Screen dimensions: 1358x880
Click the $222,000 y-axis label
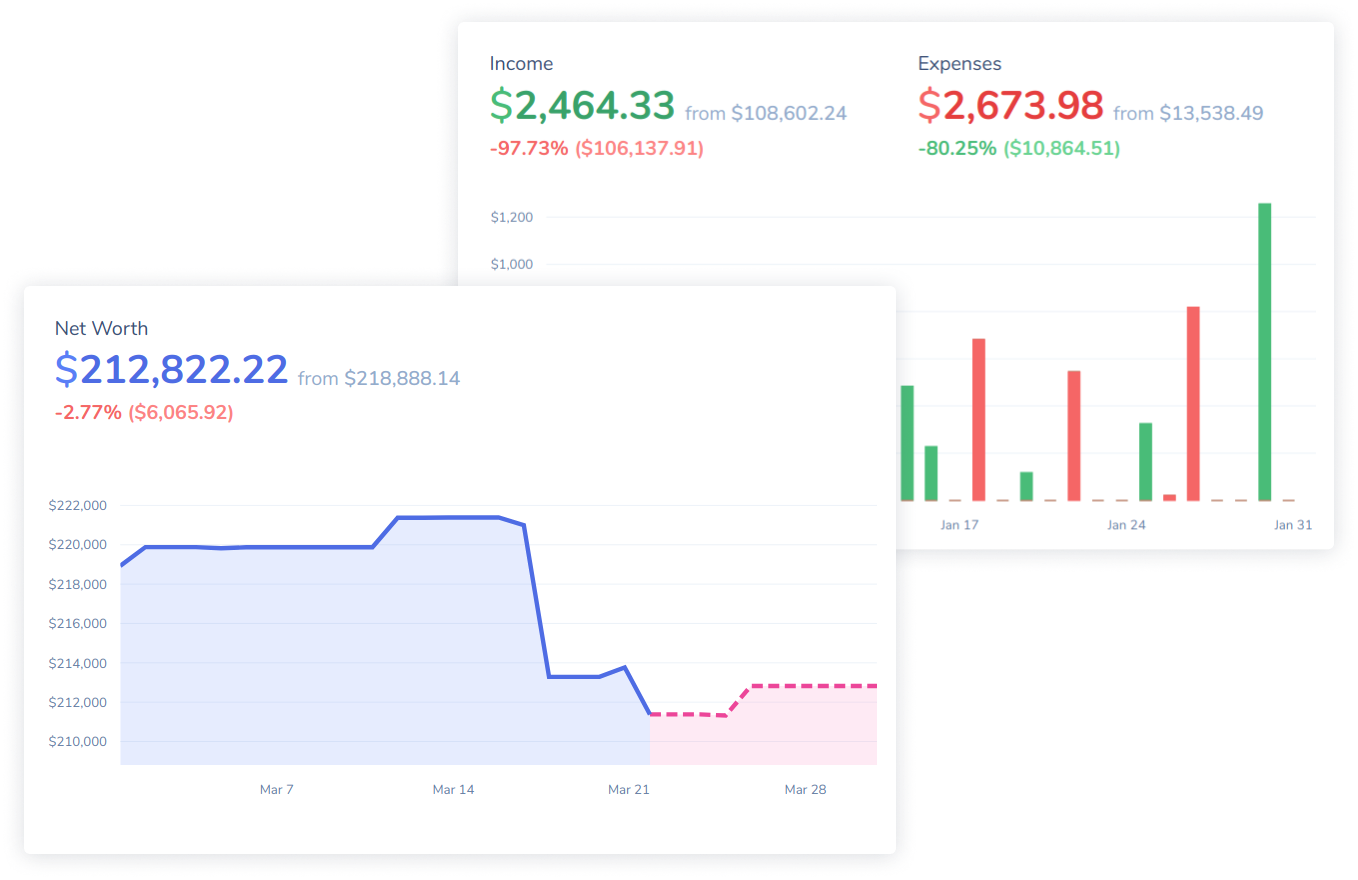[x=77, y=506]
